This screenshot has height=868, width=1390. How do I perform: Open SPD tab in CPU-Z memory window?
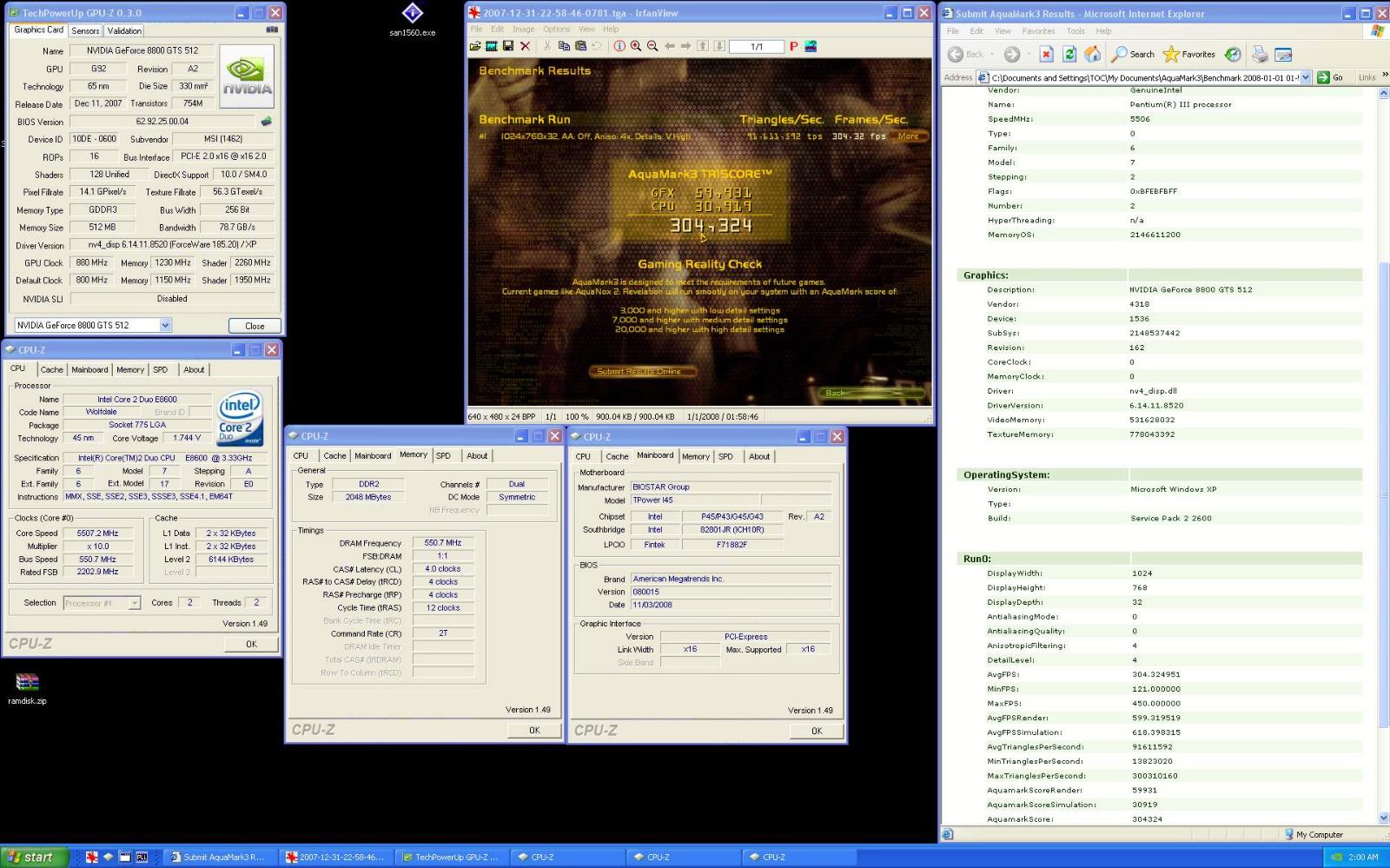443,455
